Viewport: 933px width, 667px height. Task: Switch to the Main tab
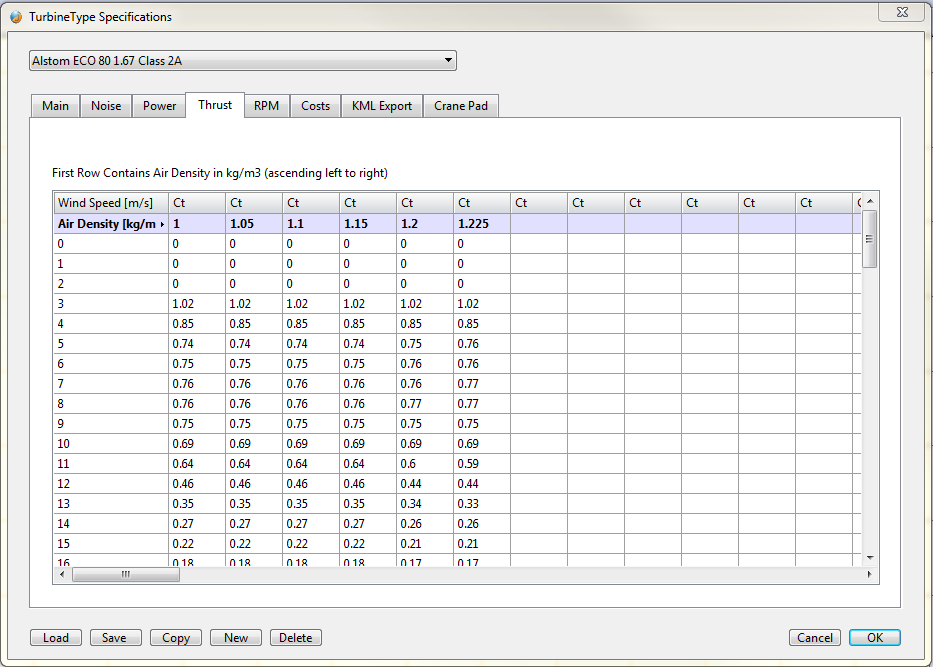[55, 106]
